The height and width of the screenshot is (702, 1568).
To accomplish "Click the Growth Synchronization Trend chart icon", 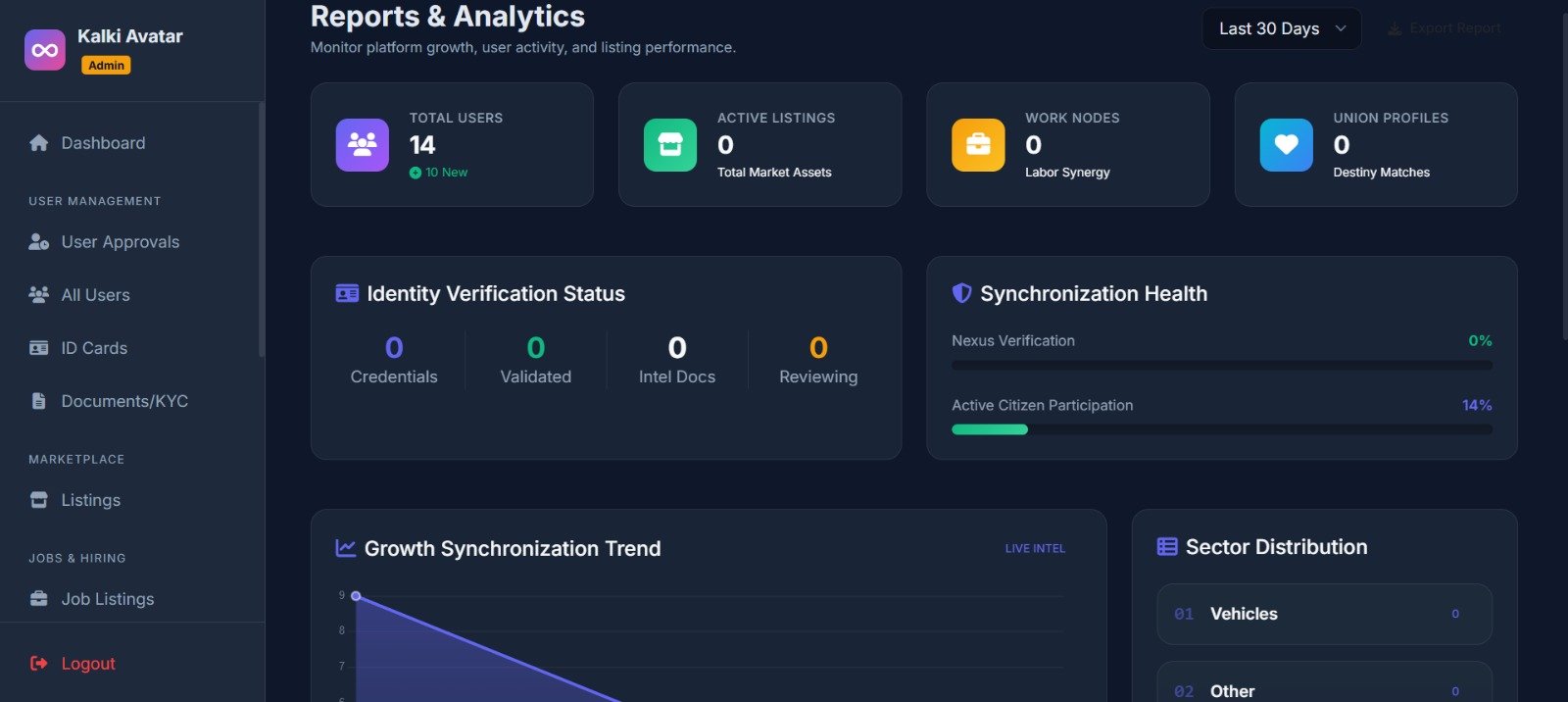I will (x=345, y=548).
